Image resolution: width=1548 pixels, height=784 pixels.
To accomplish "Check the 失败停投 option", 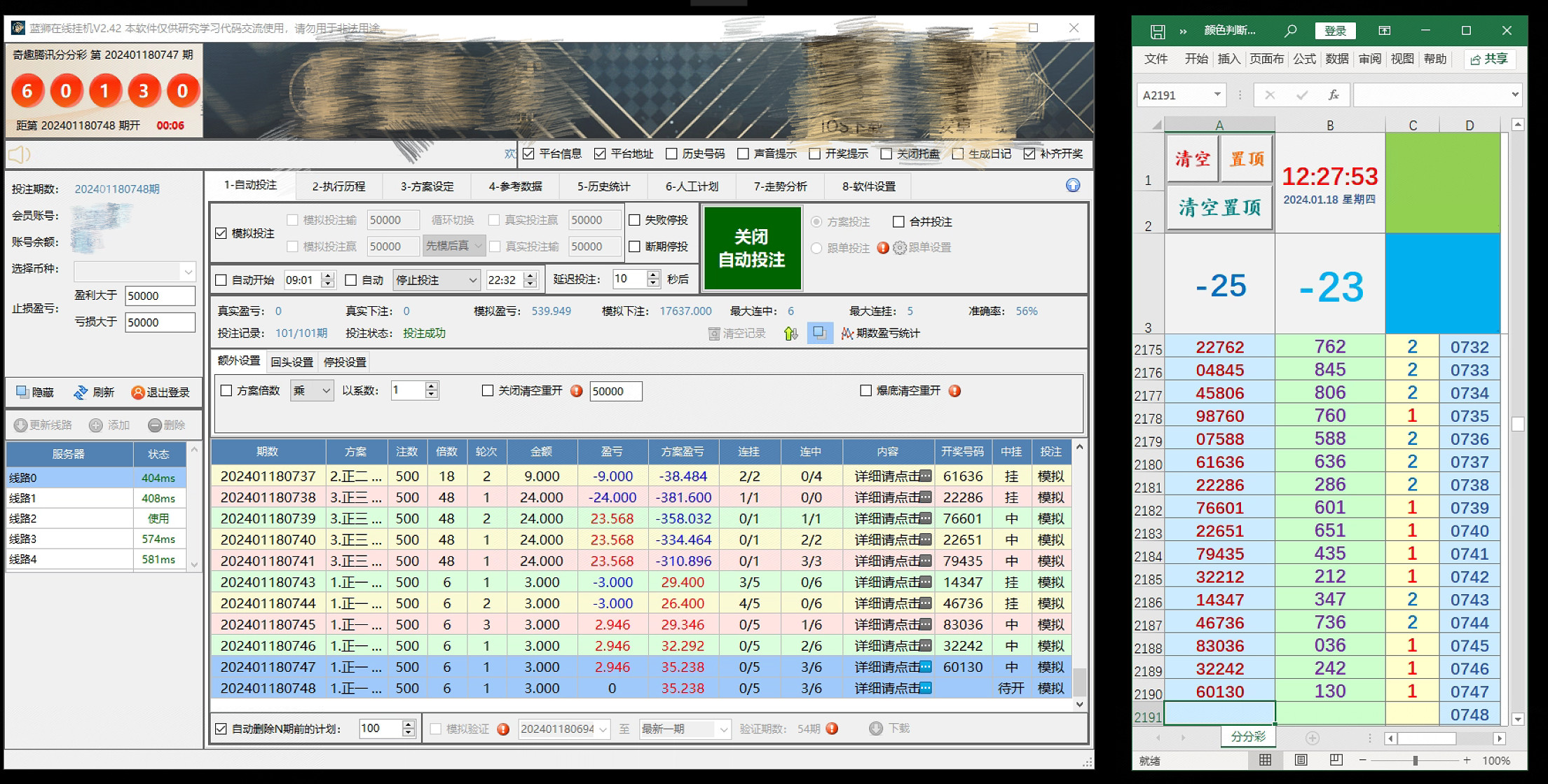I will coord(635,220).
